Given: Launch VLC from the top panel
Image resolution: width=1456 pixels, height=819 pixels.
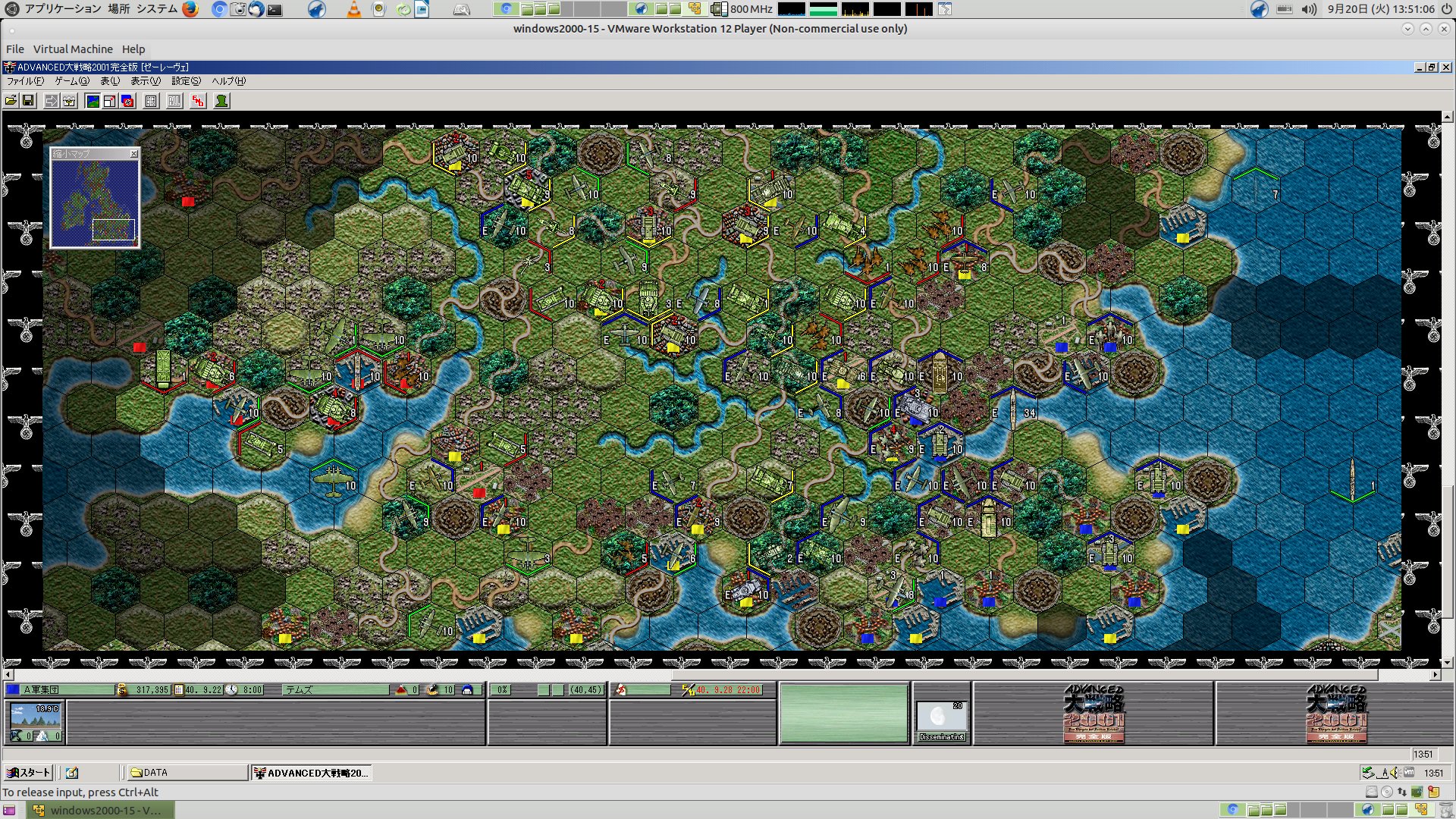Looking at the screenshot, I should coord(353,9).
